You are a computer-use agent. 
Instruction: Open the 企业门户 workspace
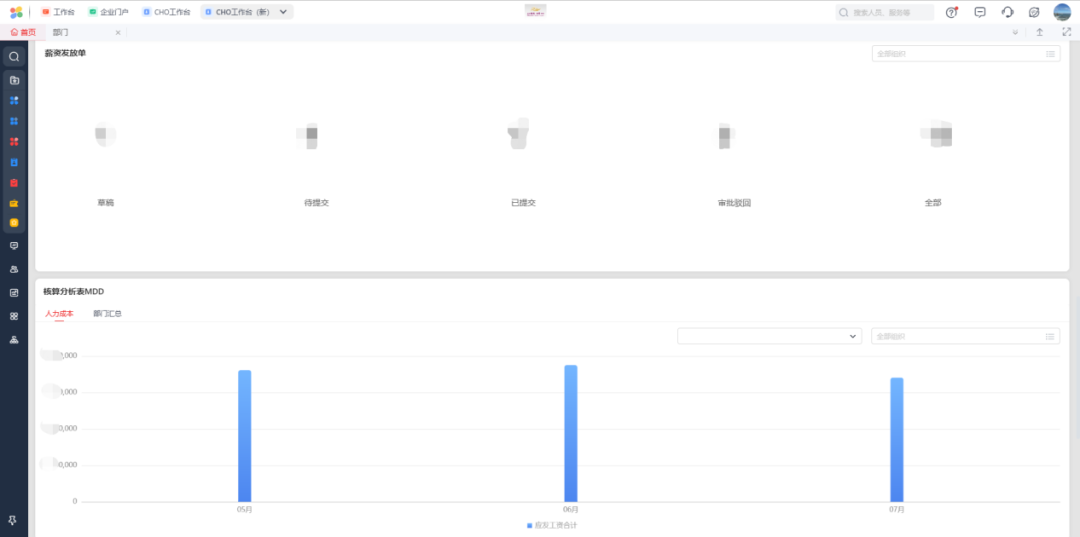point(108,12)
